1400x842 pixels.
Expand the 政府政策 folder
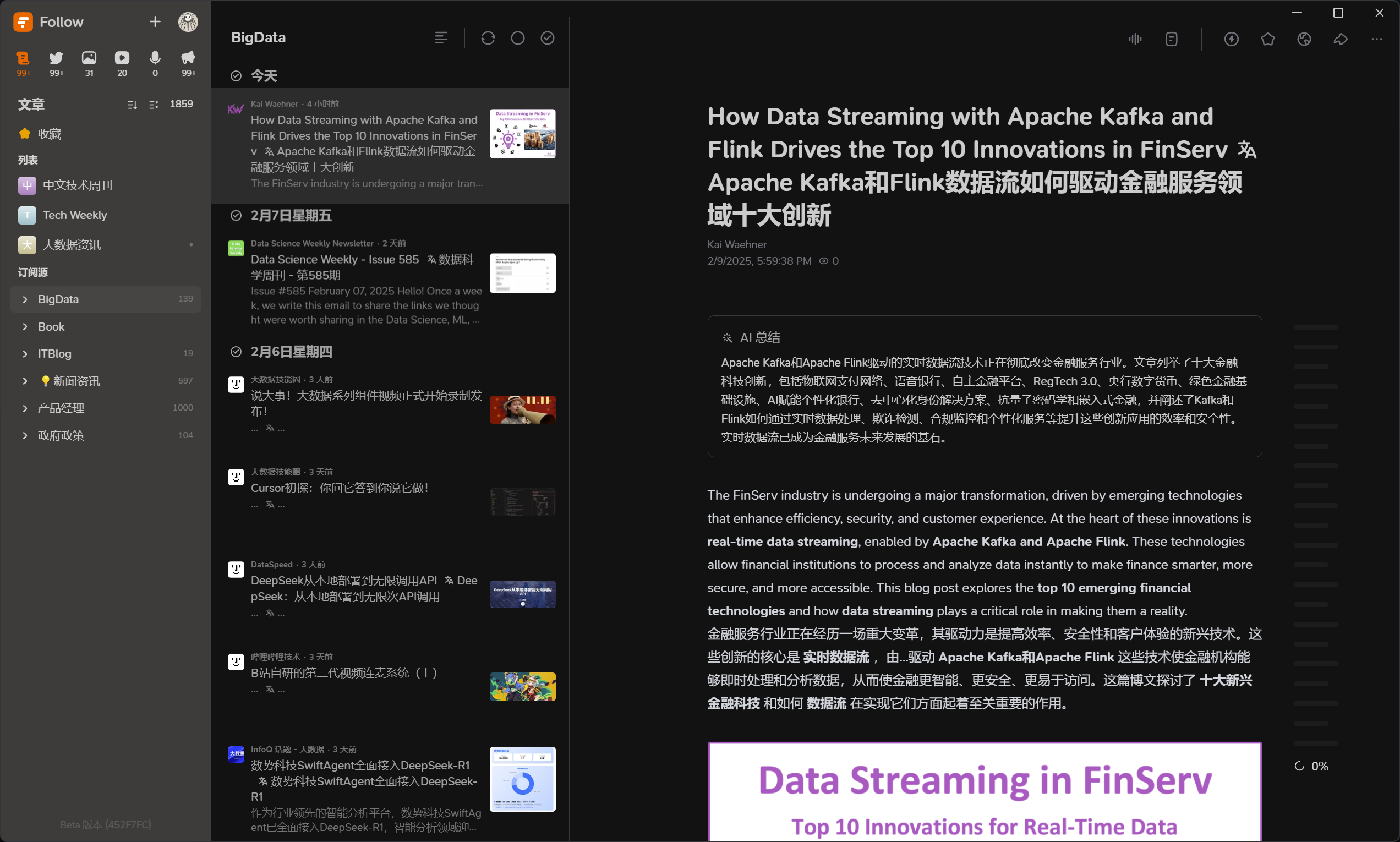25,435
